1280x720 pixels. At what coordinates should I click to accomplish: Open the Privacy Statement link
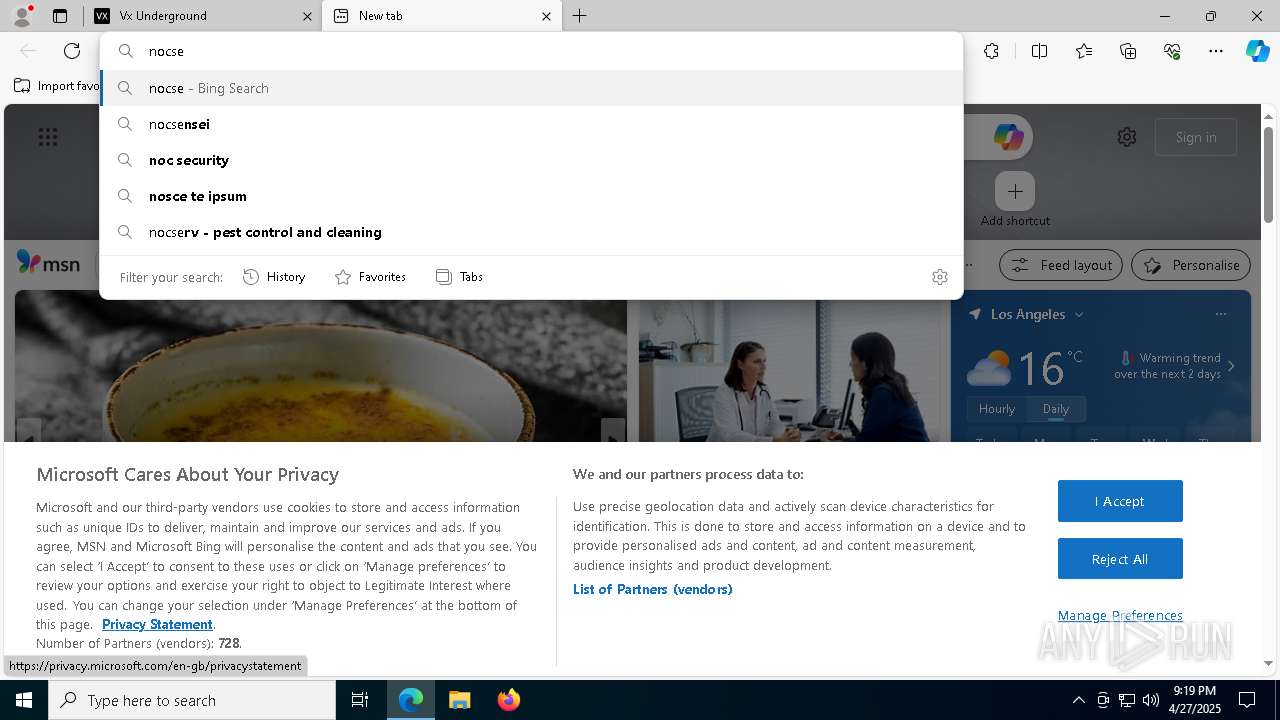pyautogui.click(x=157, y=624)
